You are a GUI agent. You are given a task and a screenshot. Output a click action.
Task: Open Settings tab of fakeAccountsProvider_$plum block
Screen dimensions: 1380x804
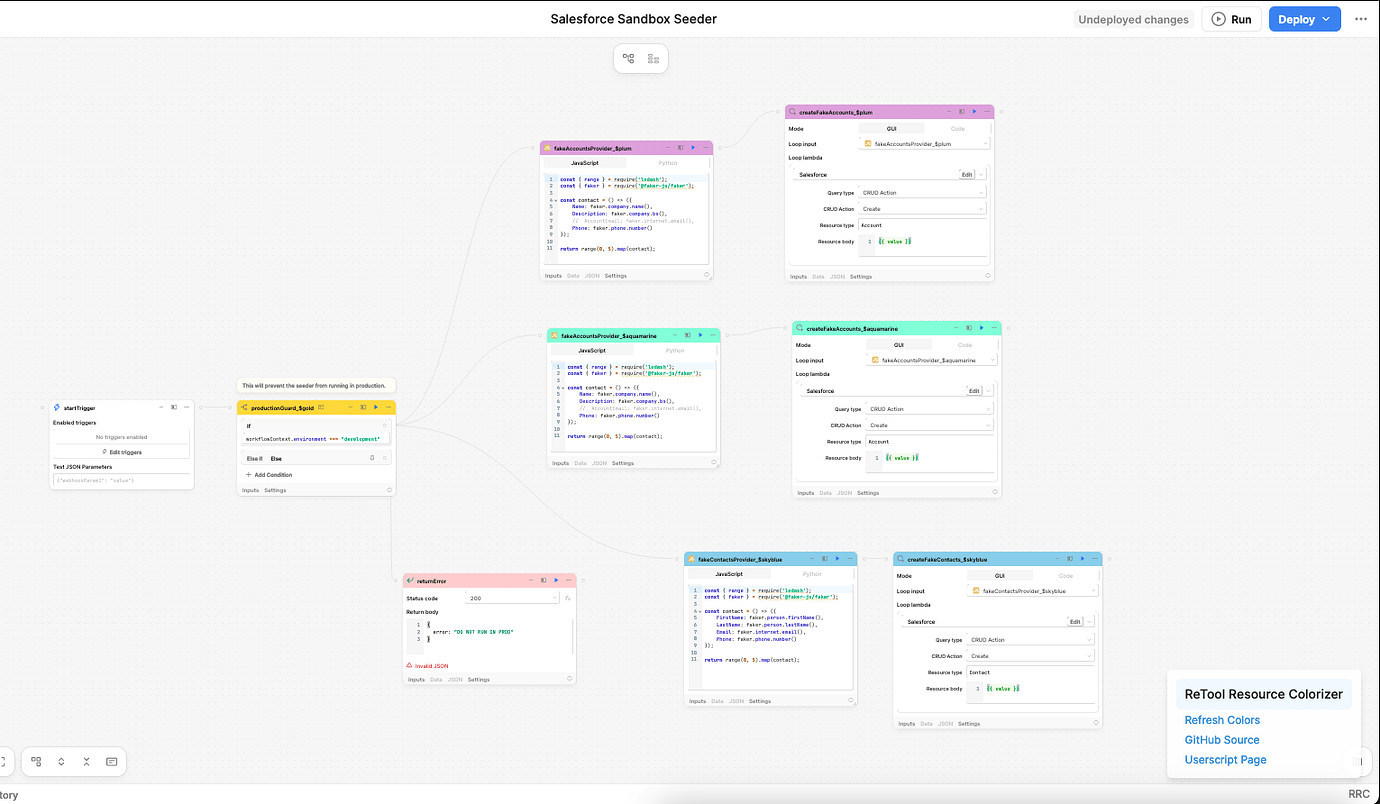[x=616, y=275]
